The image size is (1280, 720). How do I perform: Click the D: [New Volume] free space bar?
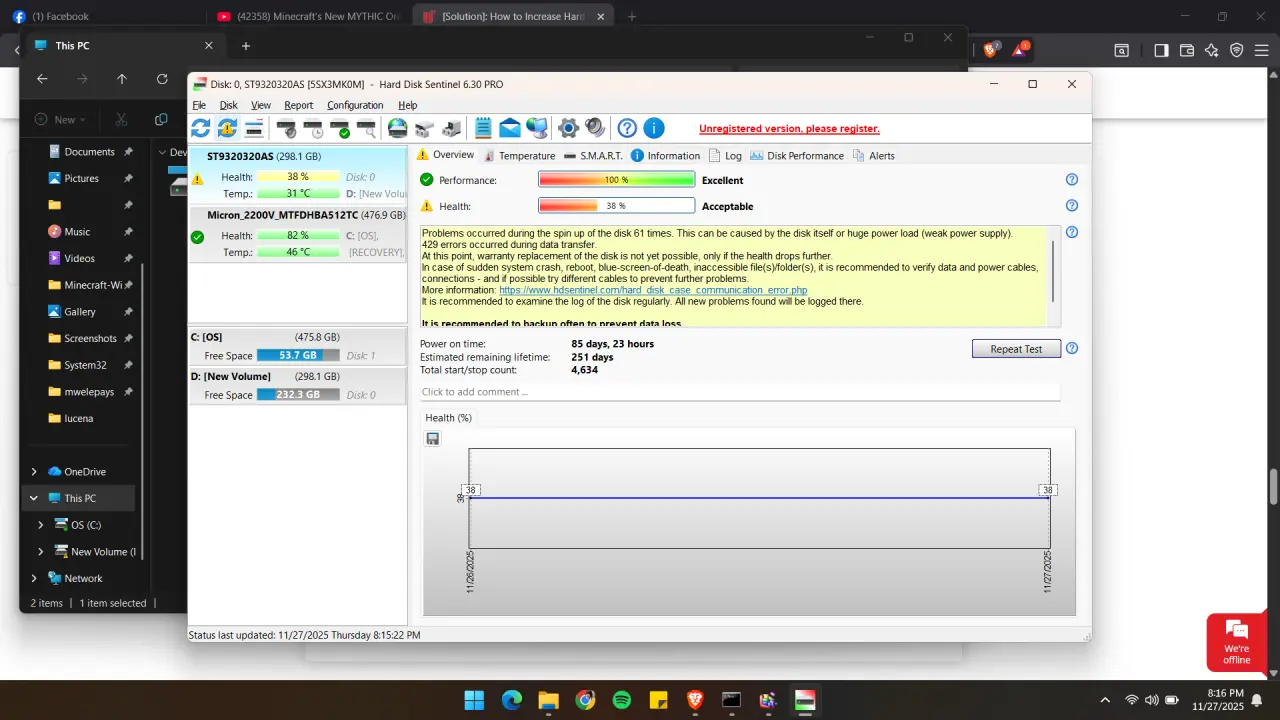297,395
